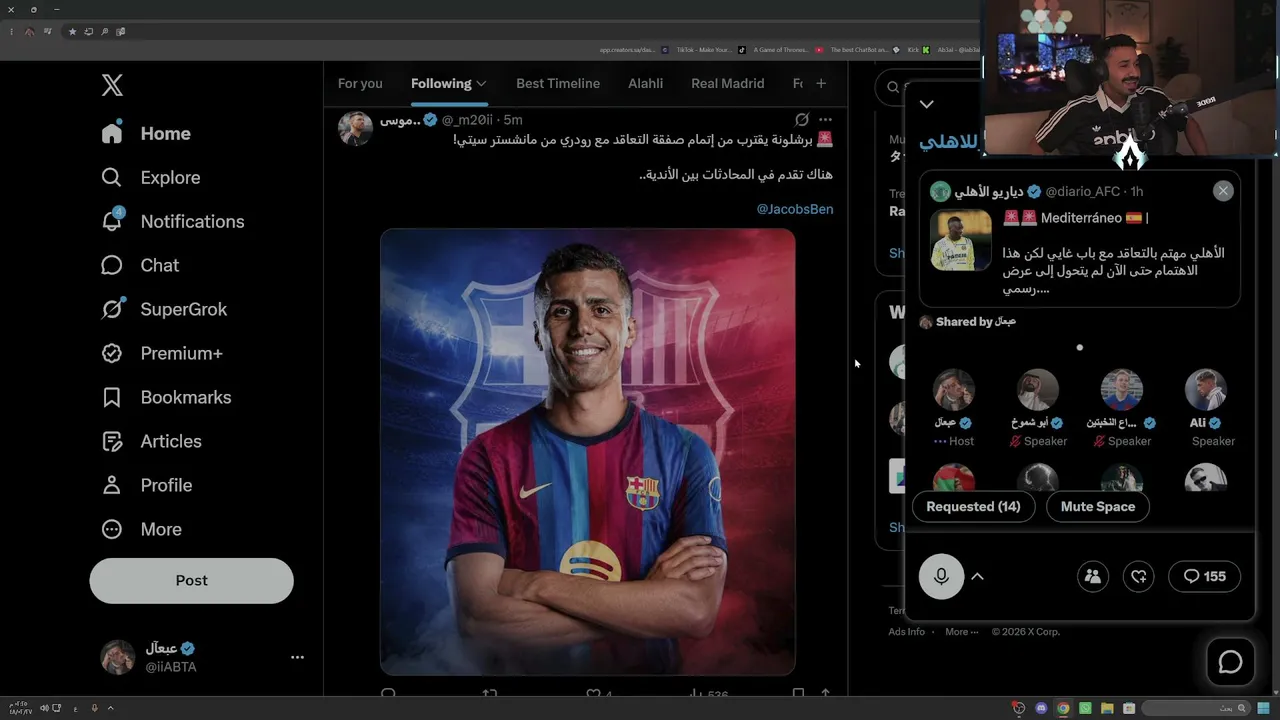Click the Post button
This screenshot has width=1280, height=720.
(x=191, y=580)
